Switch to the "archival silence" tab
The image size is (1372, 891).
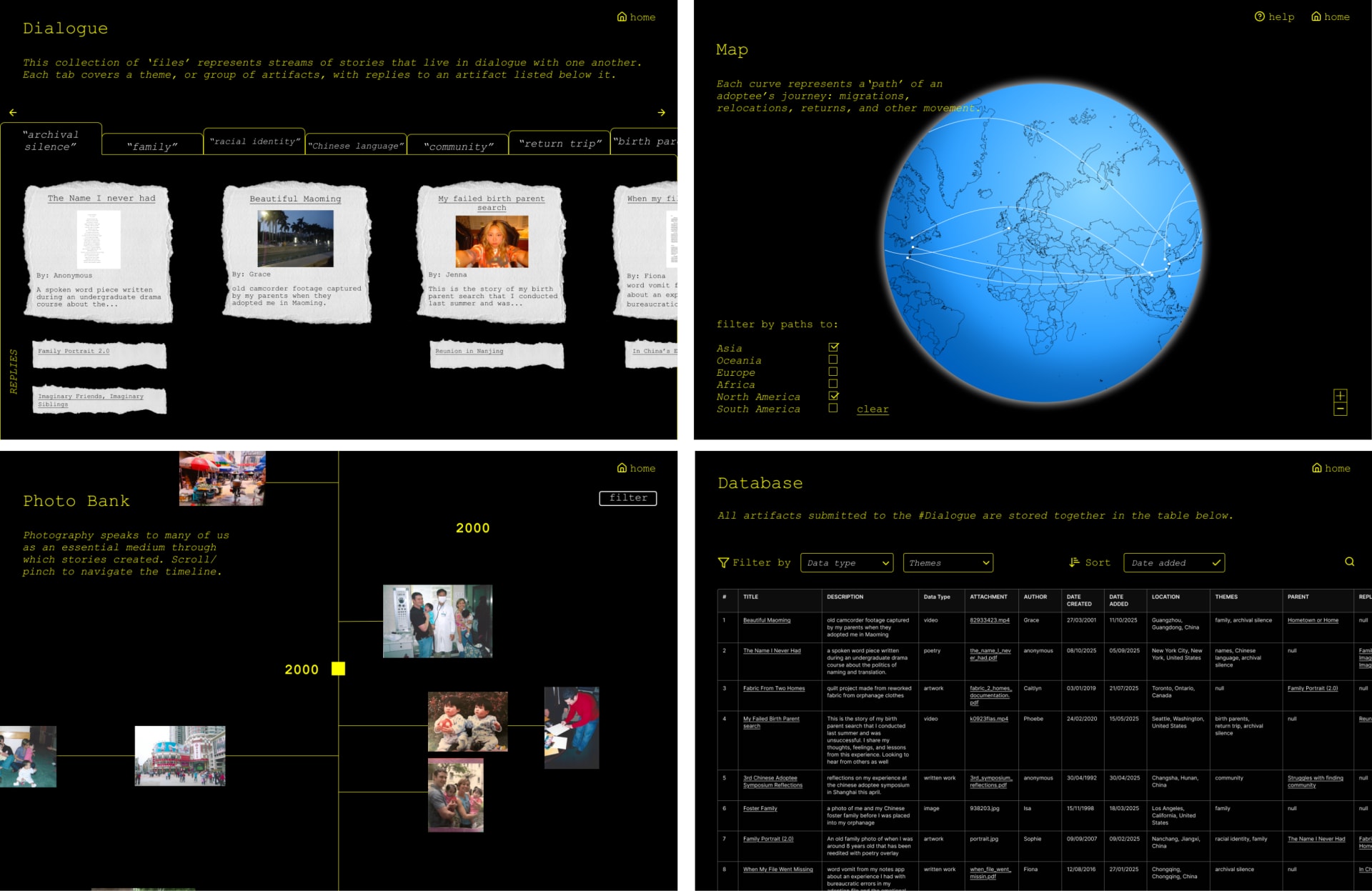point(51,140)
